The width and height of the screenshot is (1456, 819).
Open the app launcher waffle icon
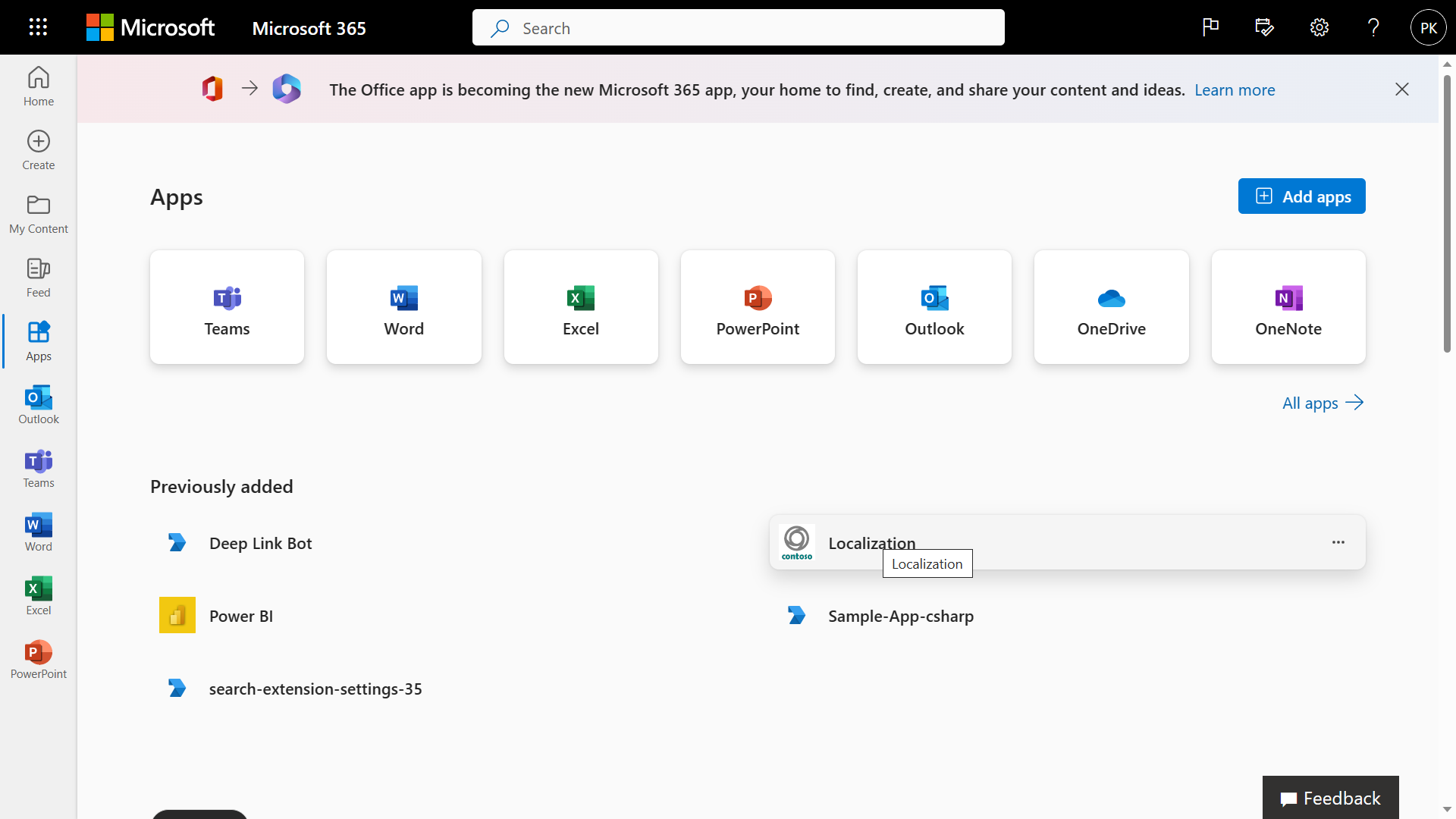pos(38,27)
